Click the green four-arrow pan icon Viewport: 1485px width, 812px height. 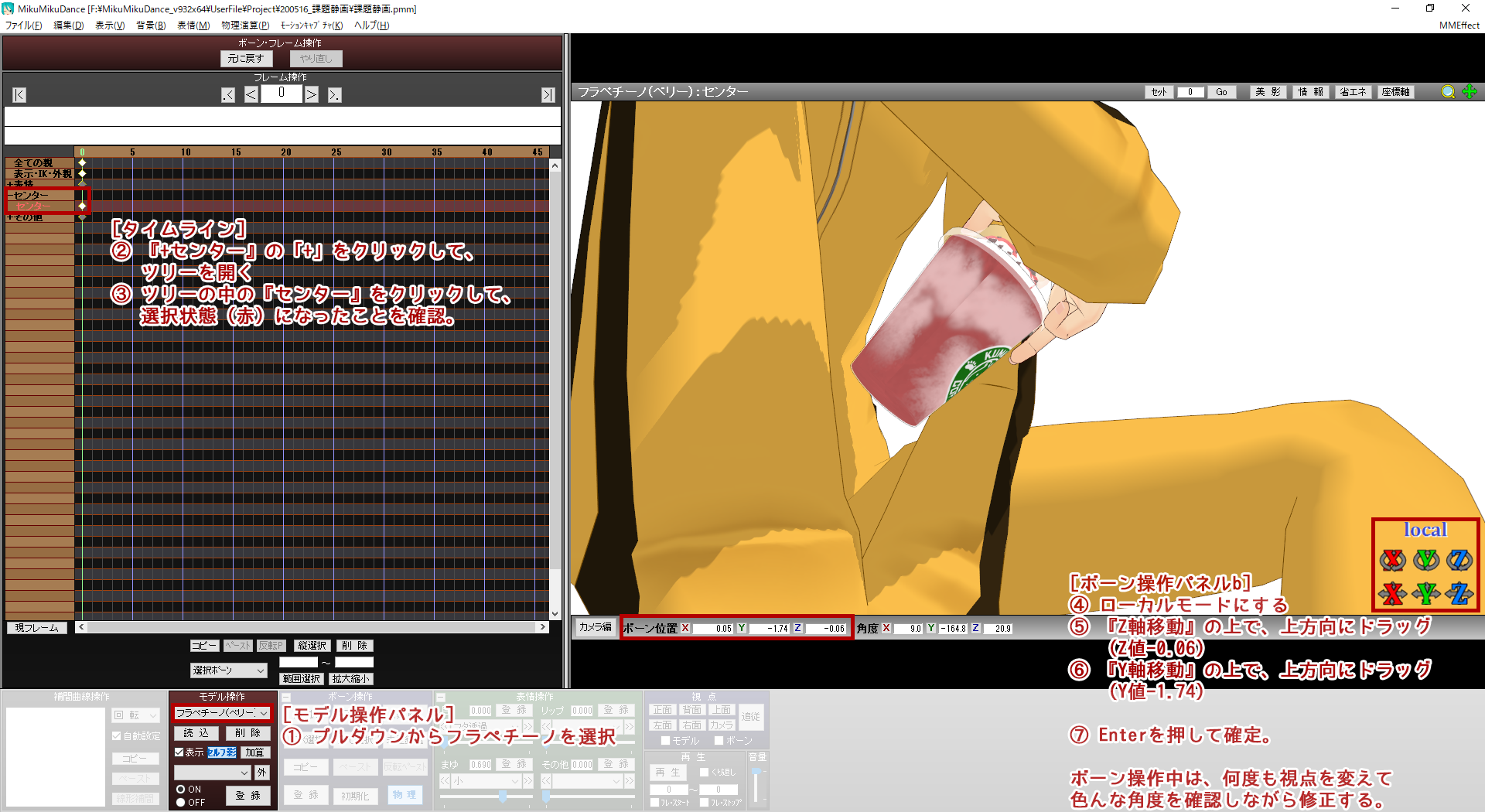[x=1470, y=92]
